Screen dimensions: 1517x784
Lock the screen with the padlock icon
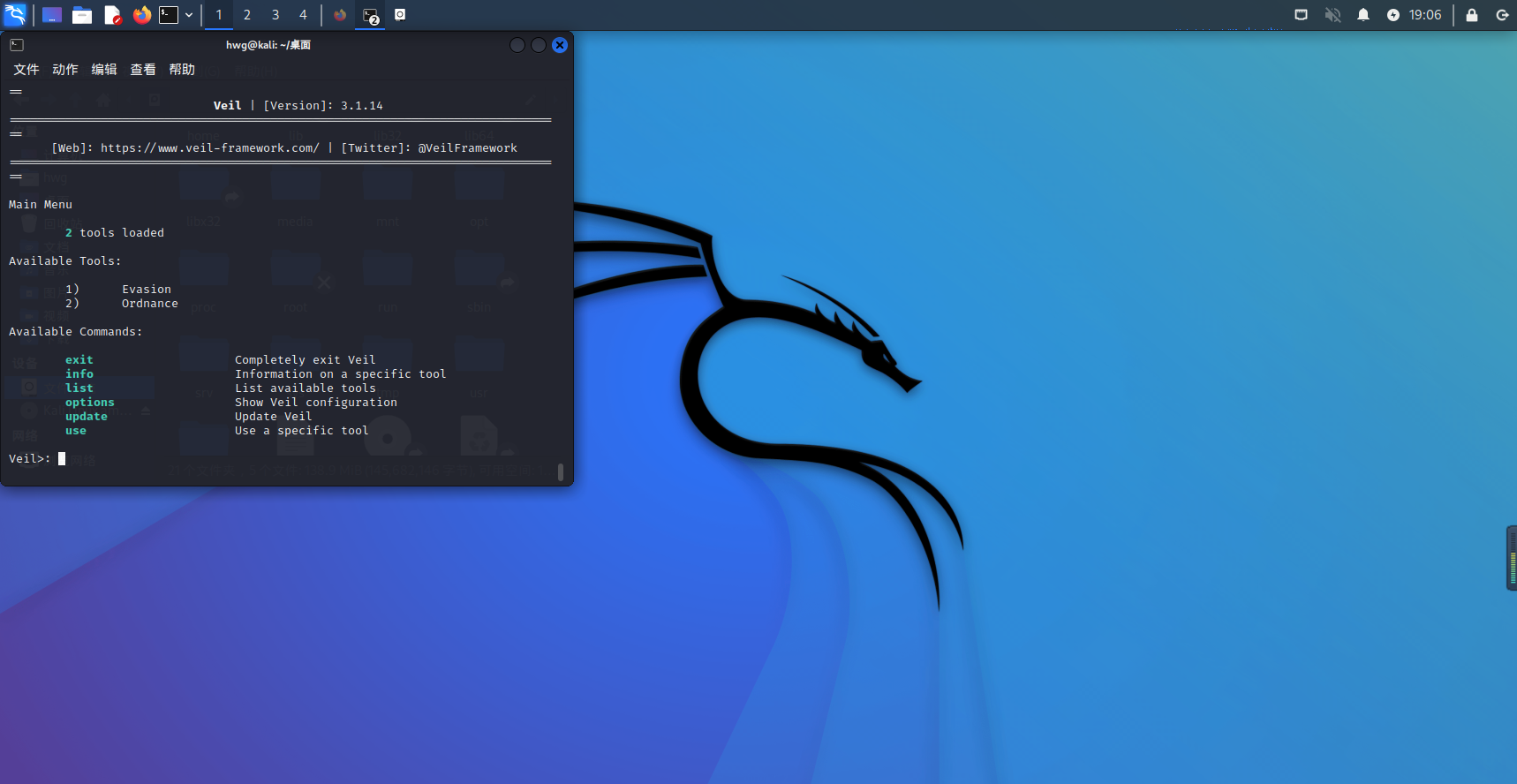[x=1472, y=15]
